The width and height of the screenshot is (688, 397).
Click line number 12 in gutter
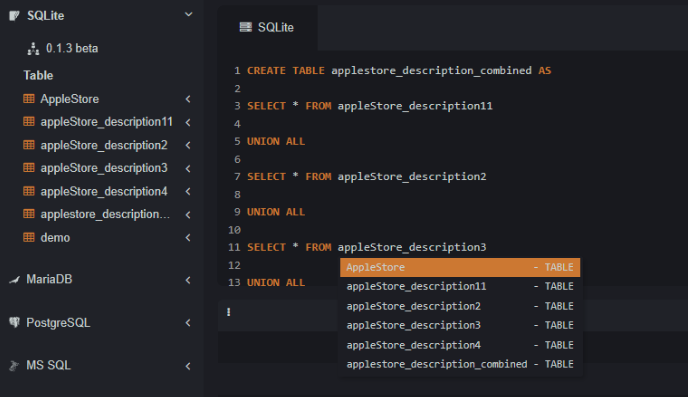coord(234,265)
